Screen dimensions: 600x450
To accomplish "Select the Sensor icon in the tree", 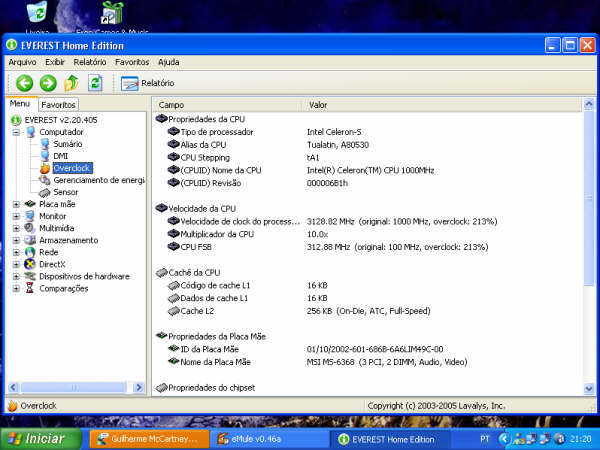I will (45, 192).
